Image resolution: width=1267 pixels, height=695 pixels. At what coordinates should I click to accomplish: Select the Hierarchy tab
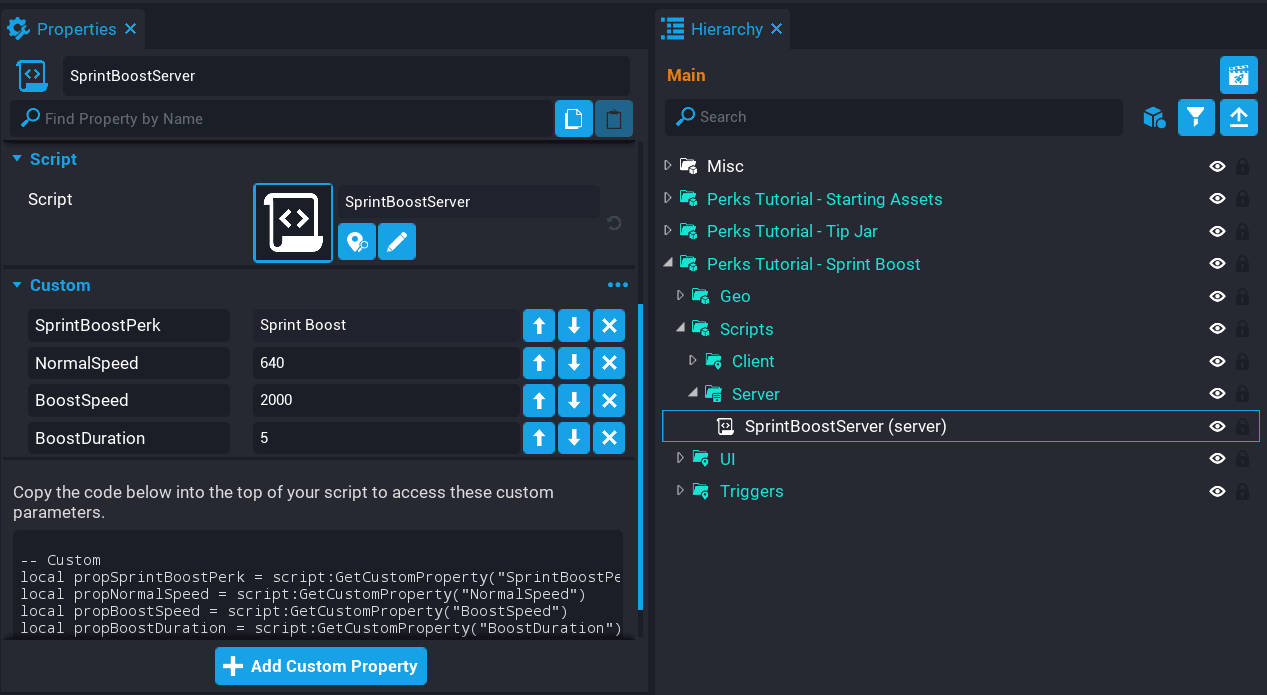[725, 29]
